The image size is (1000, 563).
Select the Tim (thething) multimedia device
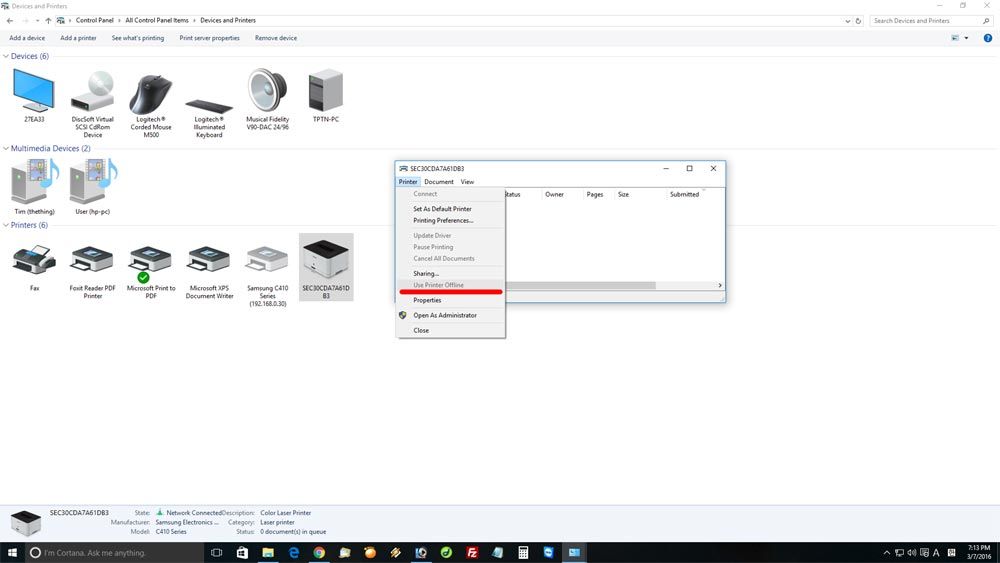[34, 182]
